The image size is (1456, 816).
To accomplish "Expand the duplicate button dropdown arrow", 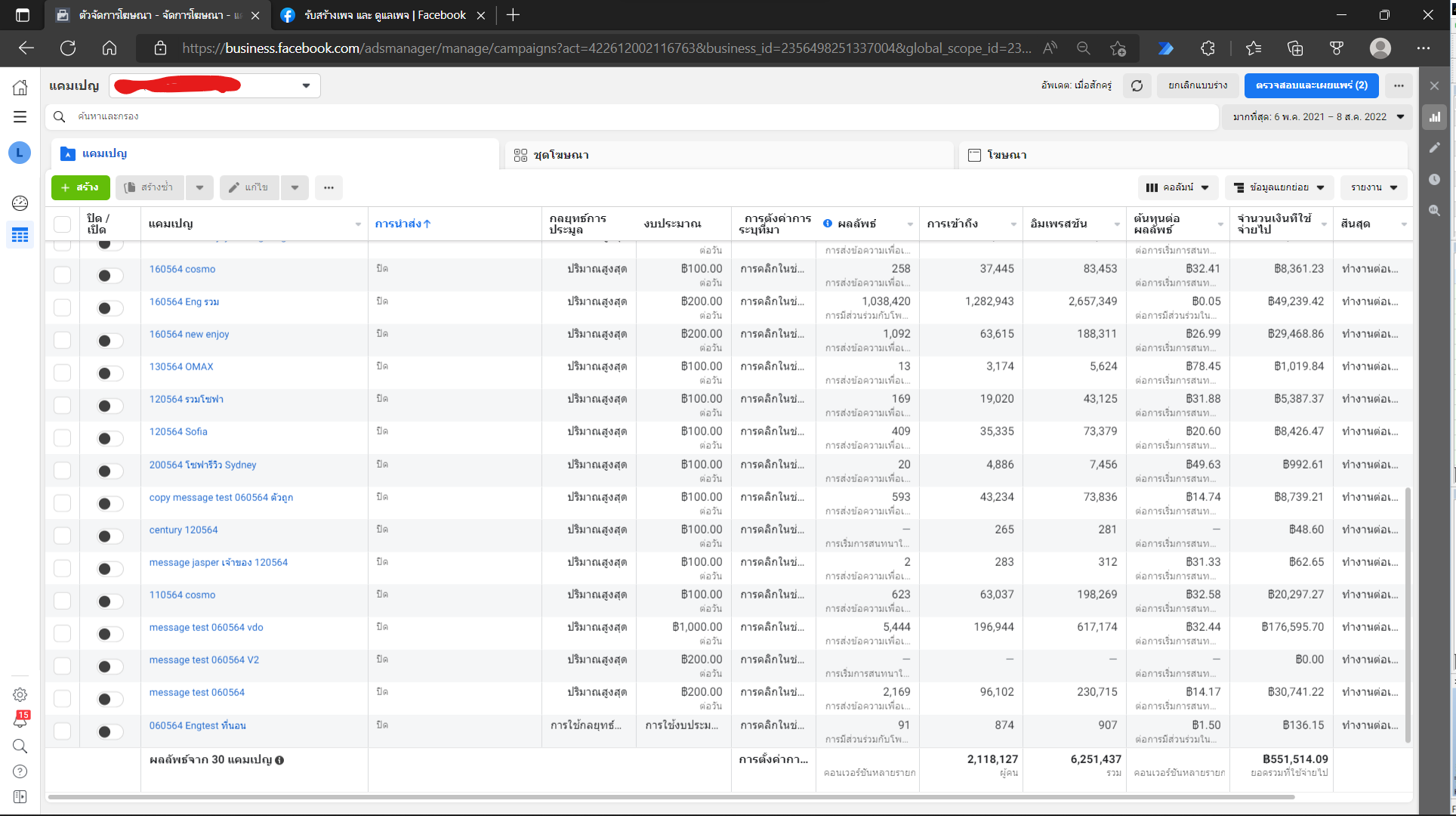I will (x=199, y=187).
